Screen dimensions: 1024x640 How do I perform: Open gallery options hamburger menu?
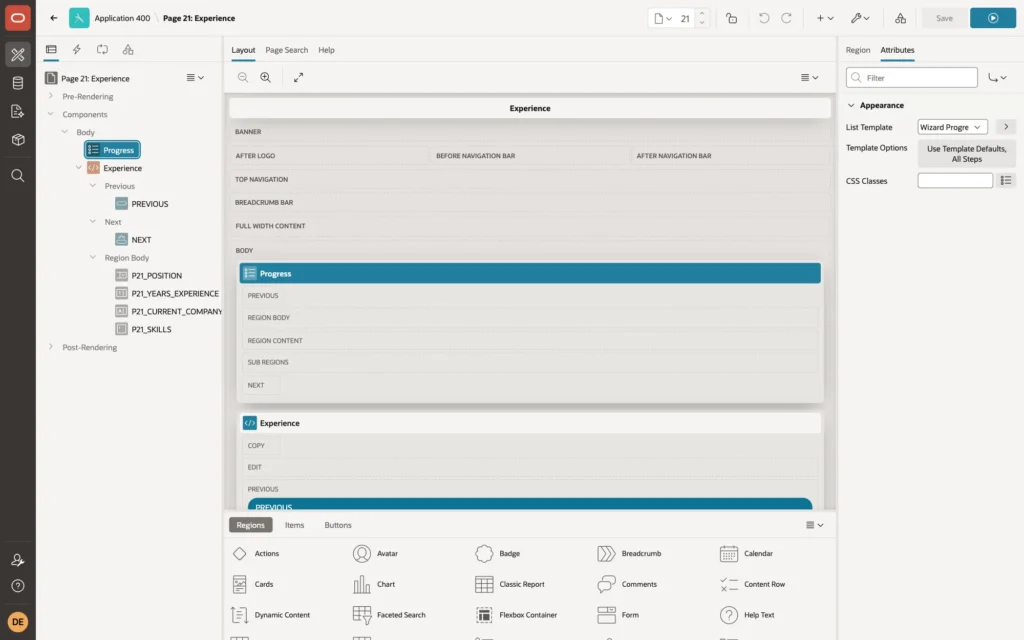click(814, 525)
